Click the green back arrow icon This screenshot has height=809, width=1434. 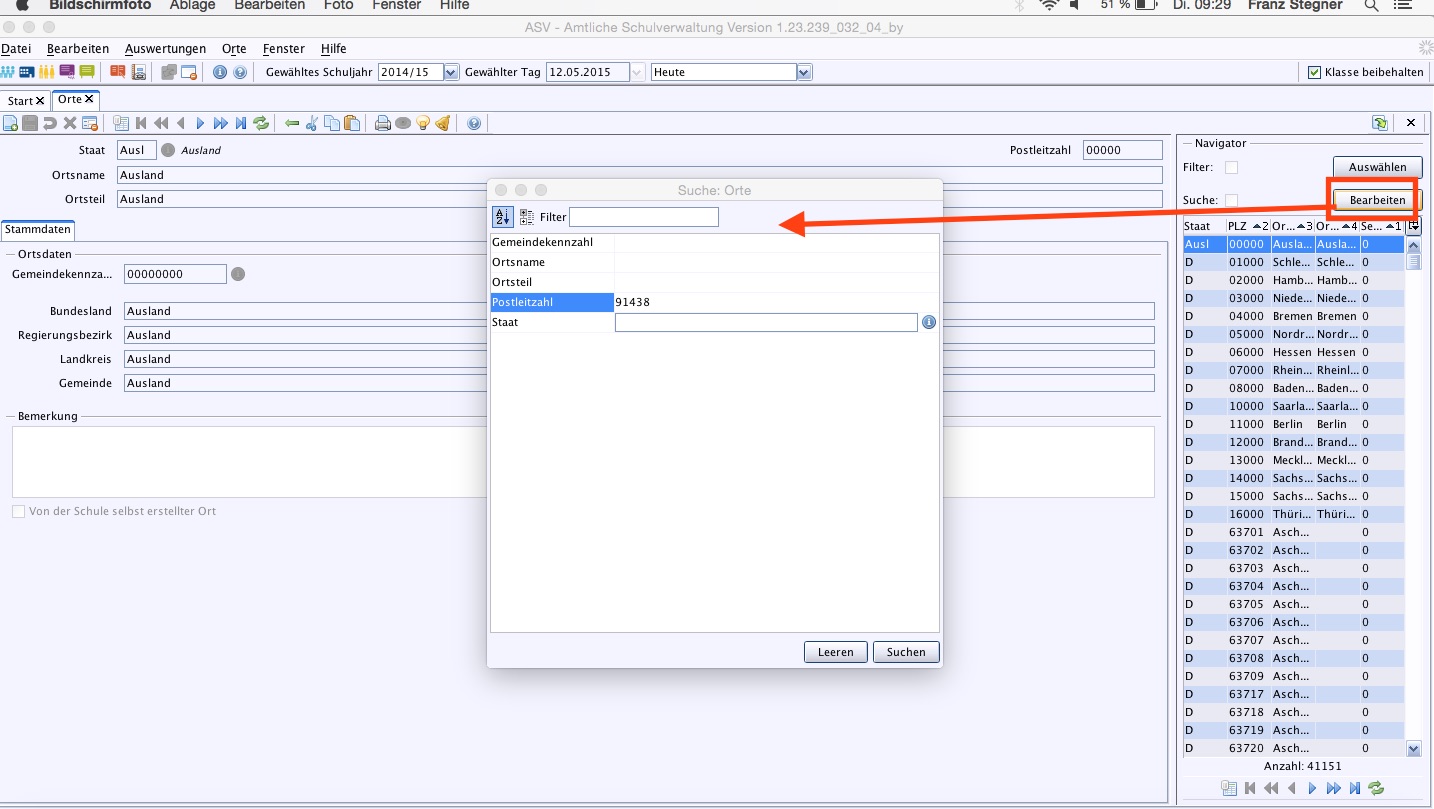(x=292, y=123)
